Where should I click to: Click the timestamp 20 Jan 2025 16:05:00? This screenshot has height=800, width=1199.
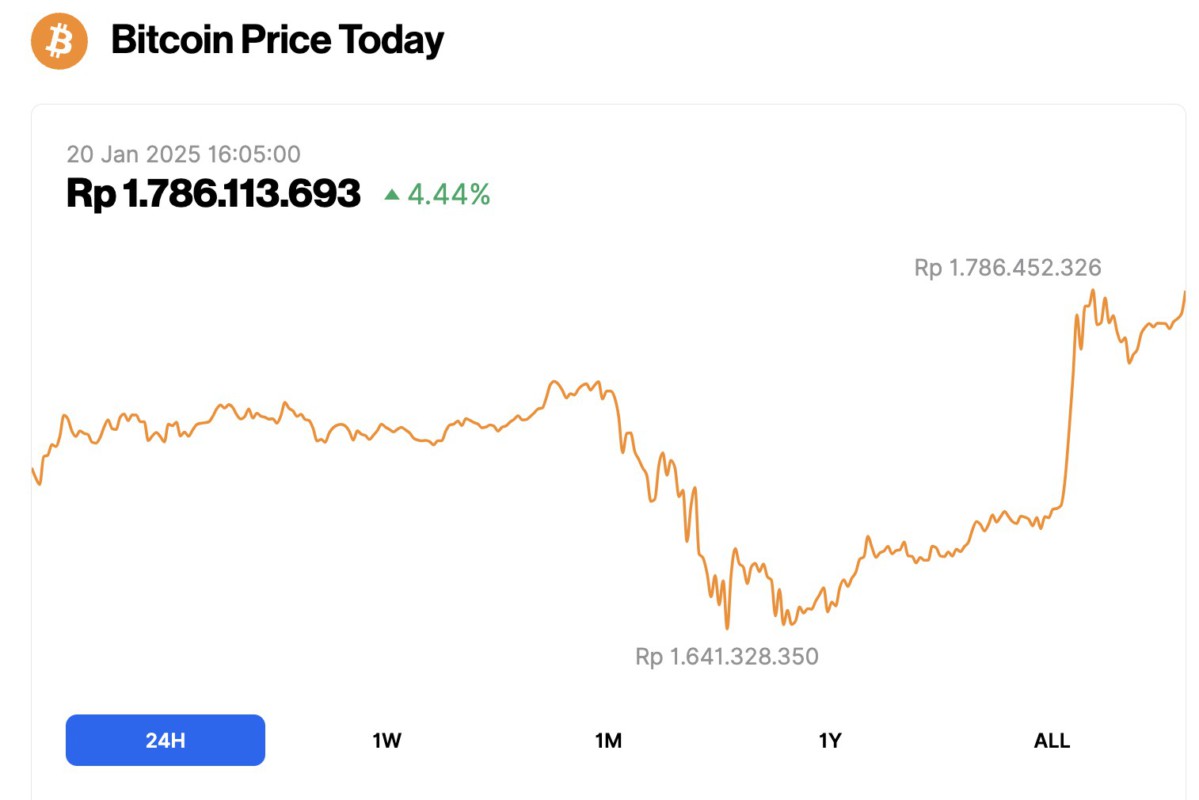pos(185,154)
